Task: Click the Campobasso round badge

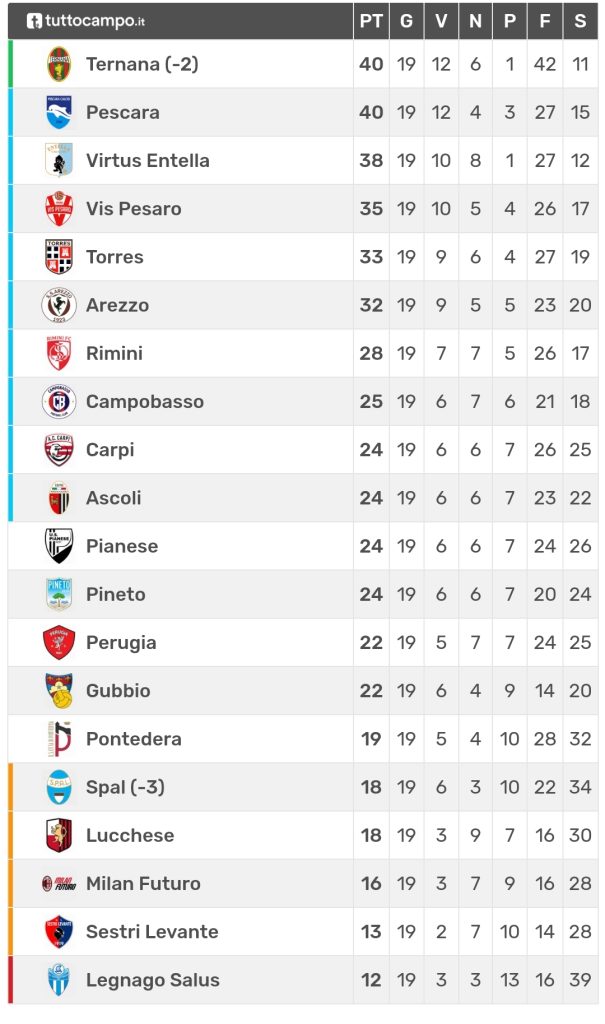Action: coord(59,402)
